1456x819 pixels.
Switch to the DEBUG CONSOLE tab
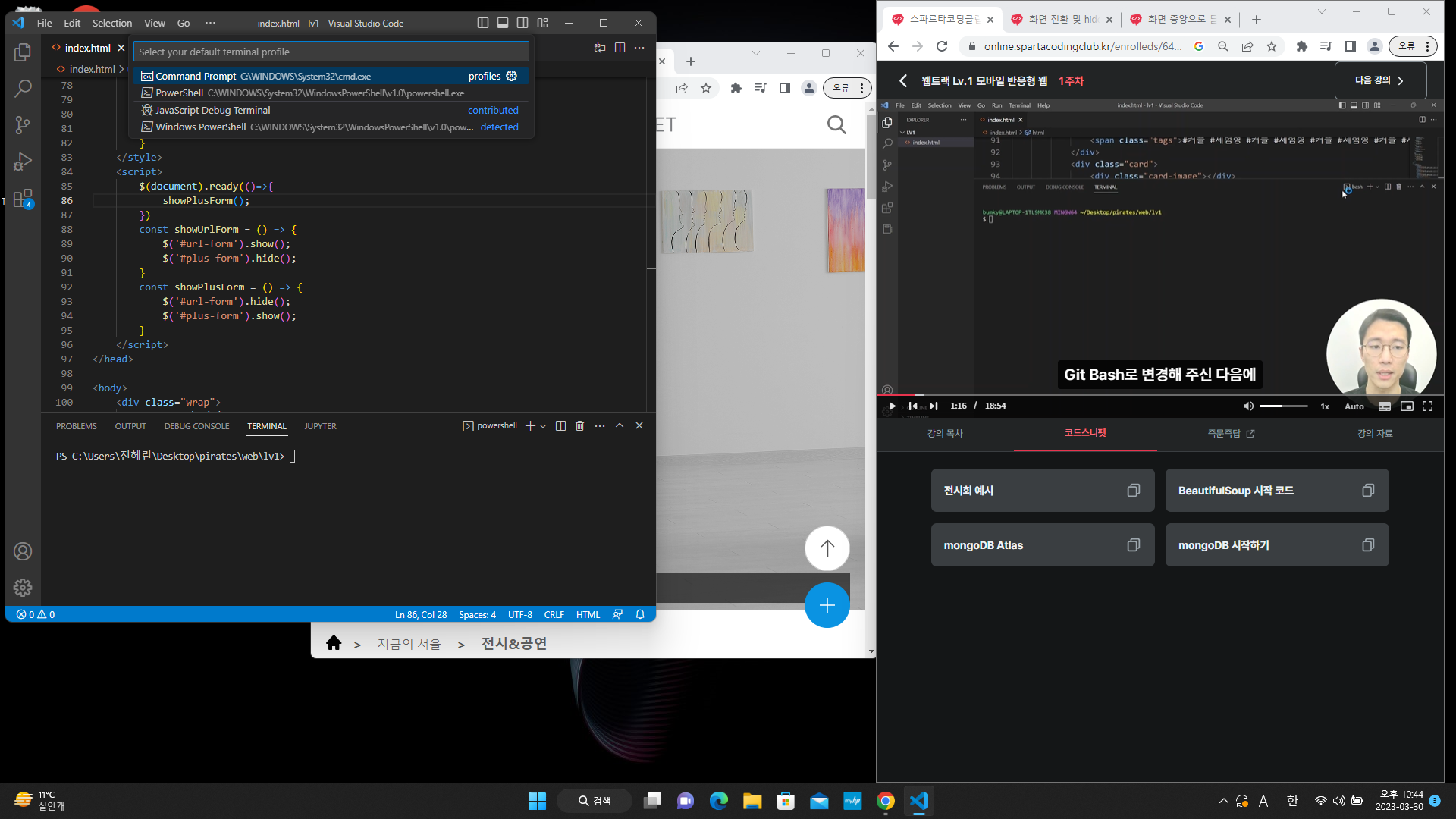click(197, 426)
